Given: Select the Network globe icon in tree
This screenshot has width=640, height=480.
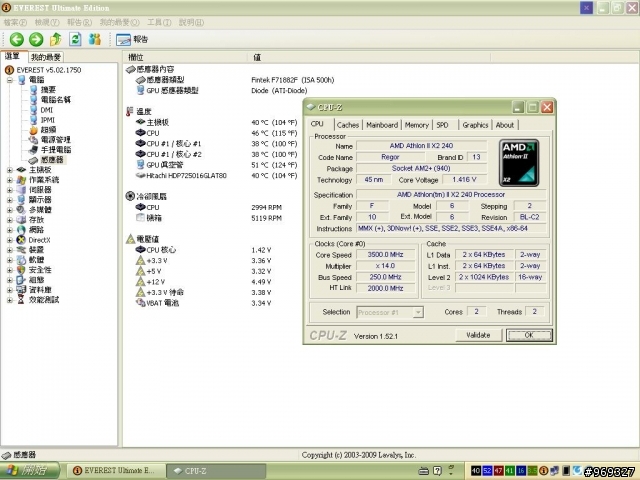Looking at the screenshot, I should tap(21, 230).
